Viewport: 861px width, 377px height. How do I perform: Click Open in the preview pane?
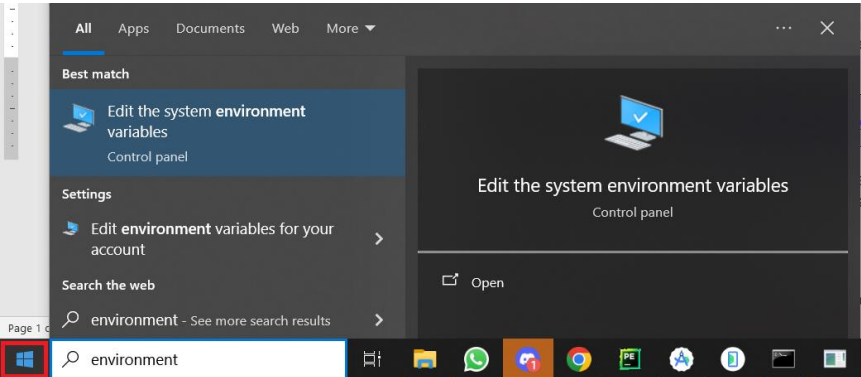[487, 282]
